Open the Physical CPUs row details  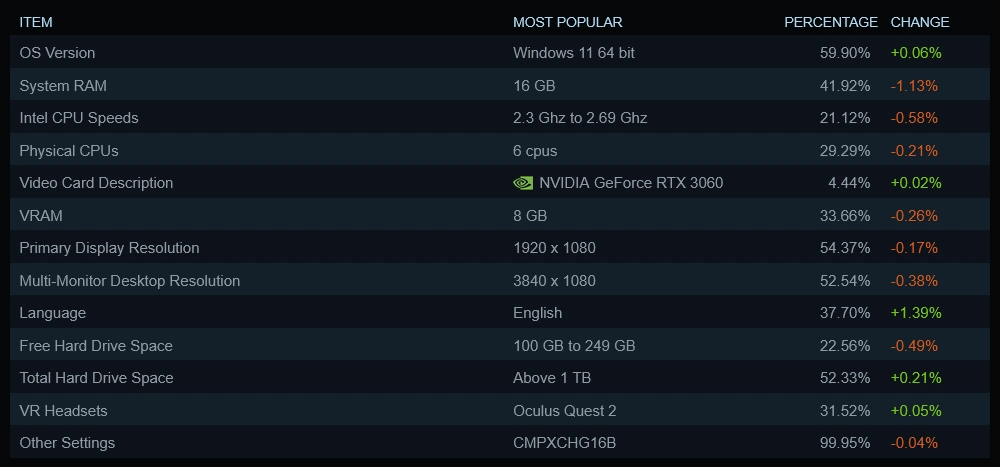(69, 150)
